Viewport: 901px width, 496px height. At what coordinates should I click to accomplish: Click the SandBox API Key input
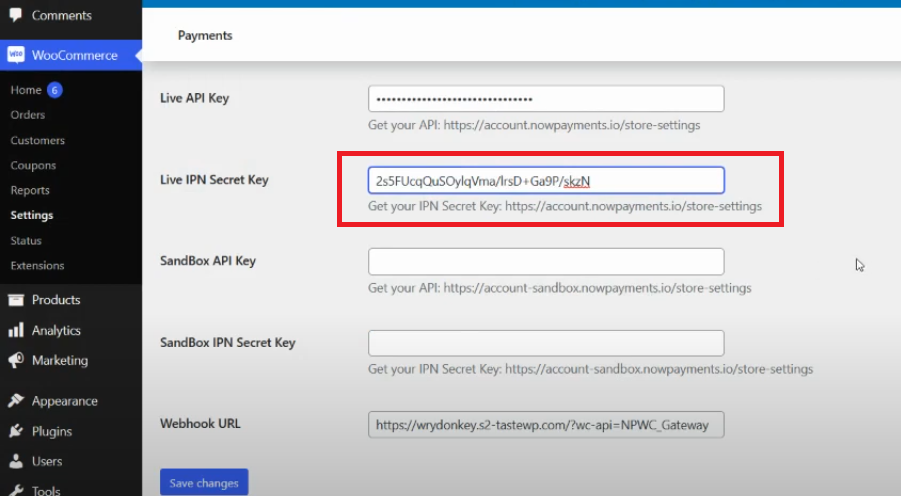coord(545,262)
